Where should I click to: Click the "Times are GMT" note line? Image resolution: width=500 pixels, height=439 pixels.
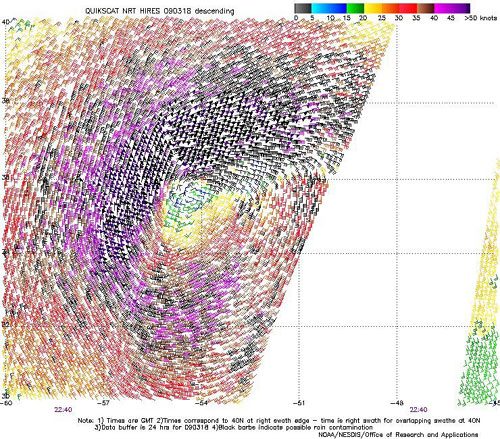[279, 421]
